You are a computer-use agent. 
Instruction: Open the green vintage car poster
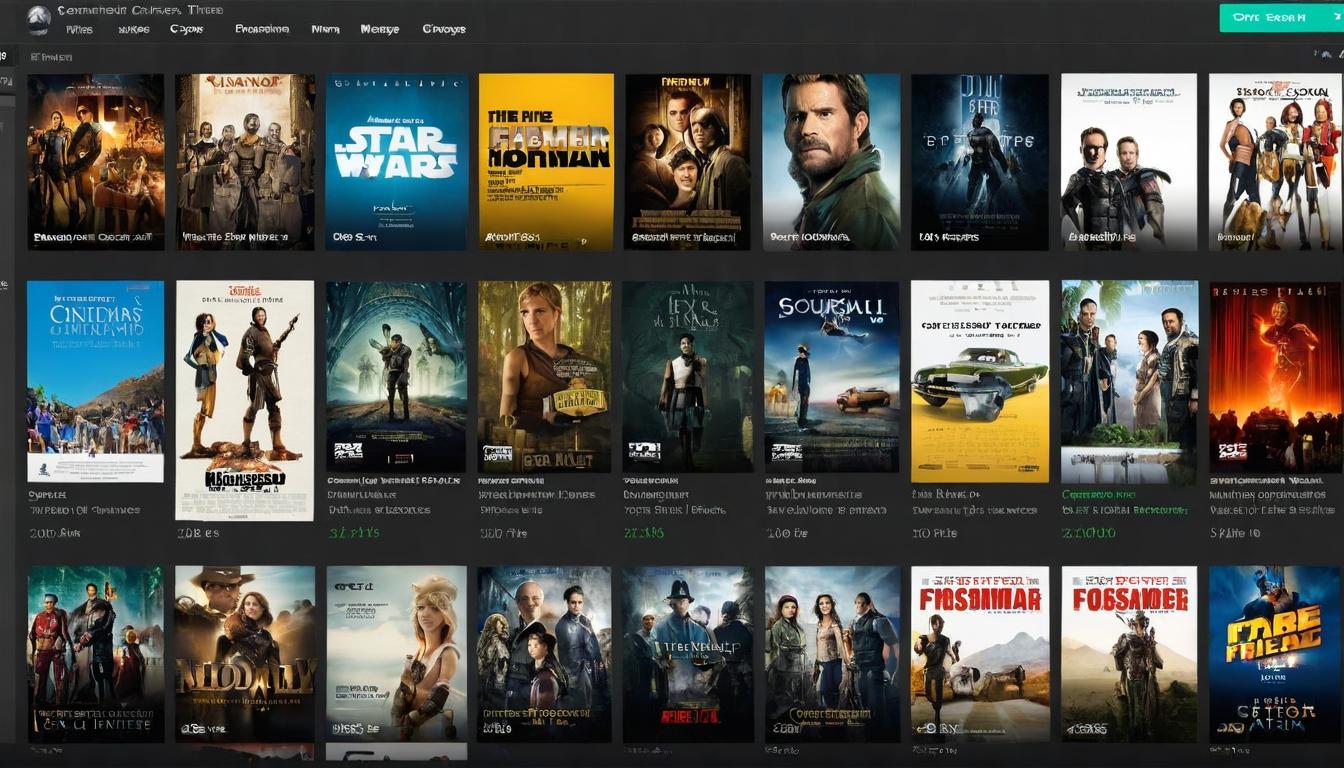coord(980,381)
